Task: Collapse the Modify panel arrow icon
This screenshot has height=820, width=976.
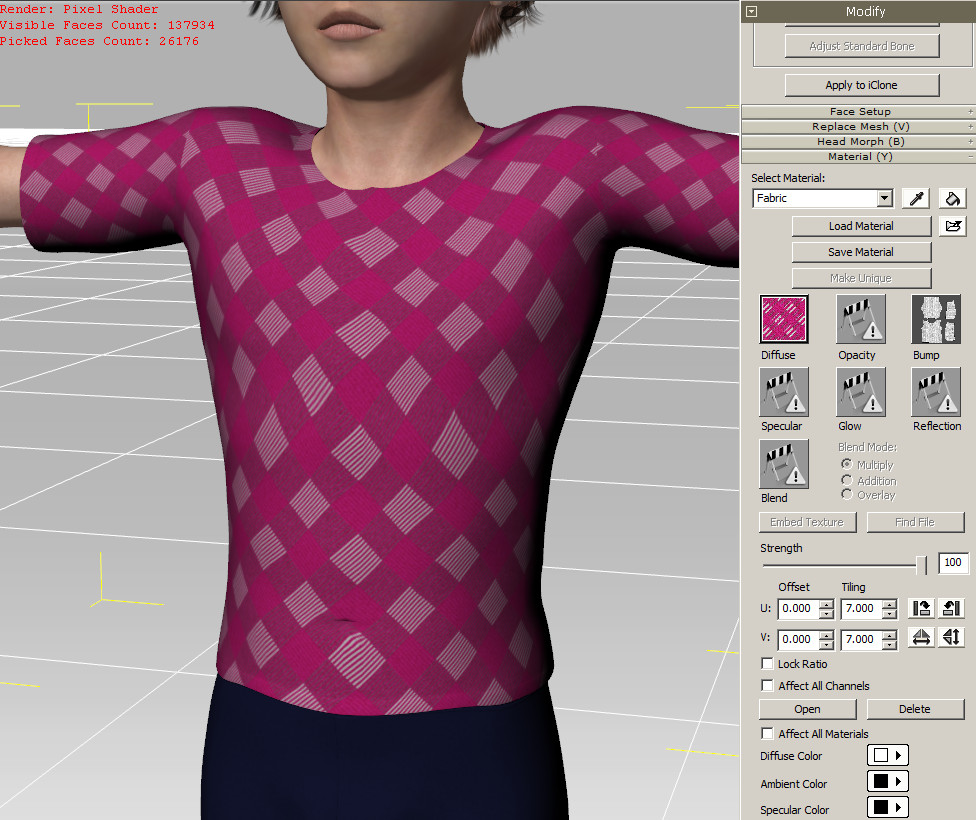Action: tap(751, 11)
